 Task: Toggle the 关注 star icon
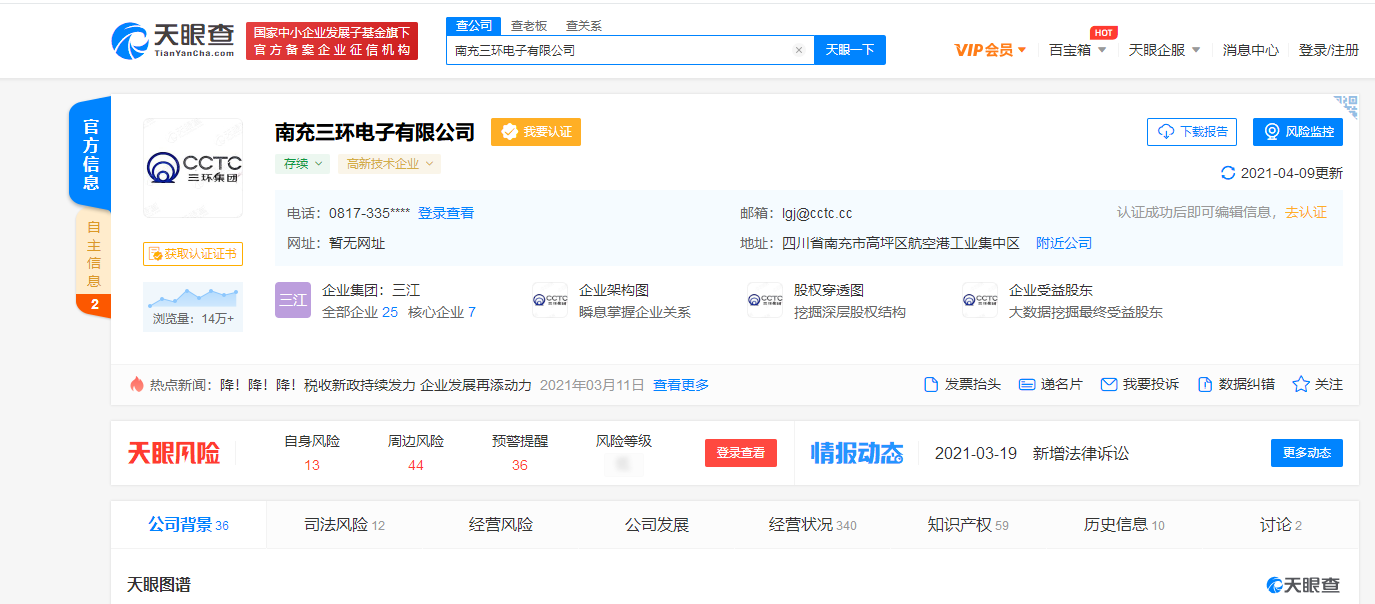(1301, 384)
